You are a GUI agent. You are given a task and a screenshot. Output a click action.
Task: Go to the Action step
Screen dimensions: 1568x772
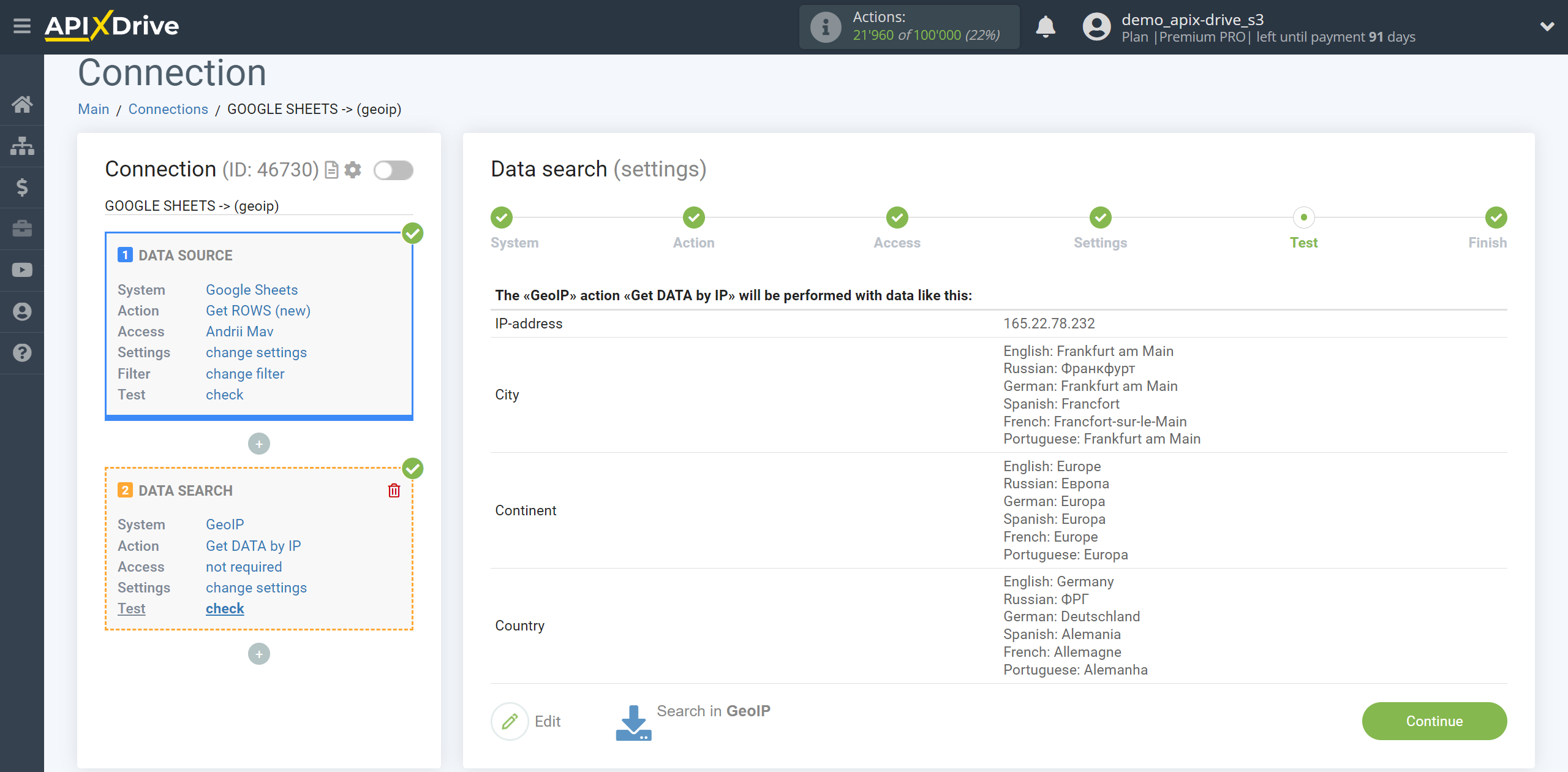pos(694,217)
